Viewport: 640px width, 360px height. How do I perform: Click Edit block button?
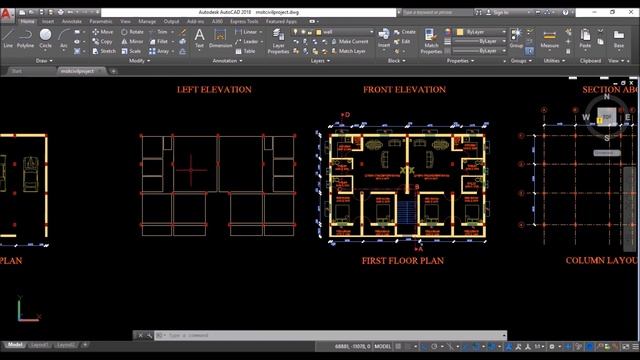click(402, 42)
